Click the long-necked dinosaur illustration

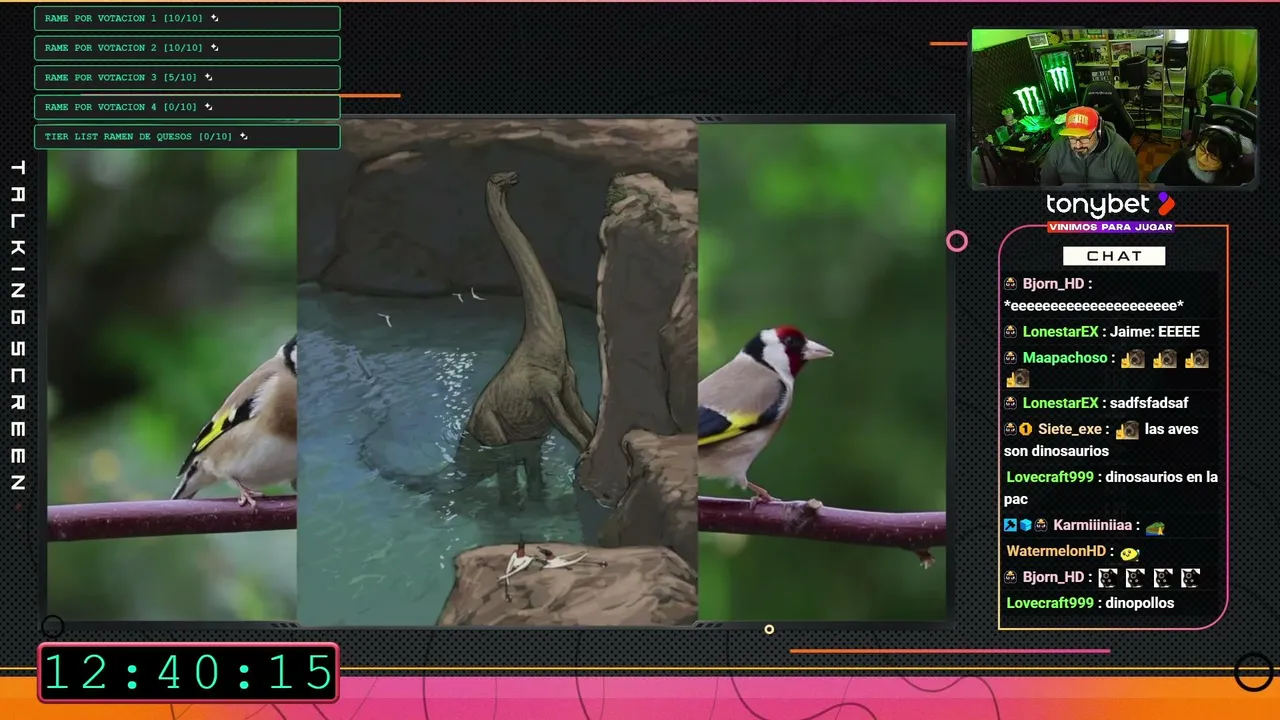point(497,372)
